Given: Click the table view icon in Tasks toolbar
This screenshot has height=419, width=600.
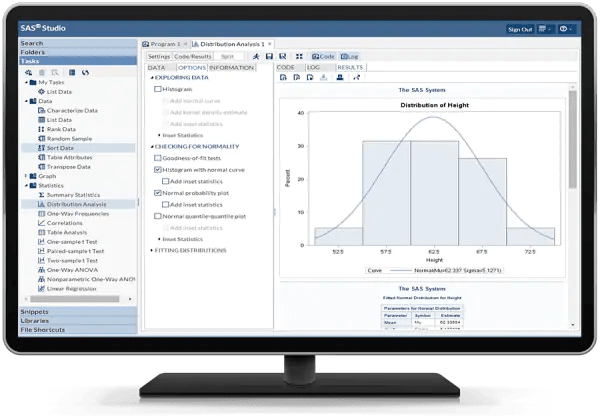Looking at the screenshot, I should pyautogui.click(x=72, y=72).
